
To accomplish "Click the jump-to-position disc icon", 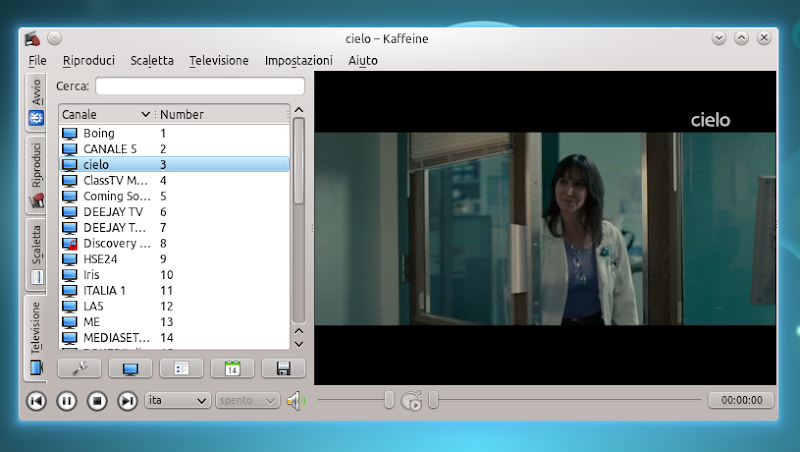I will coord(412,401).
